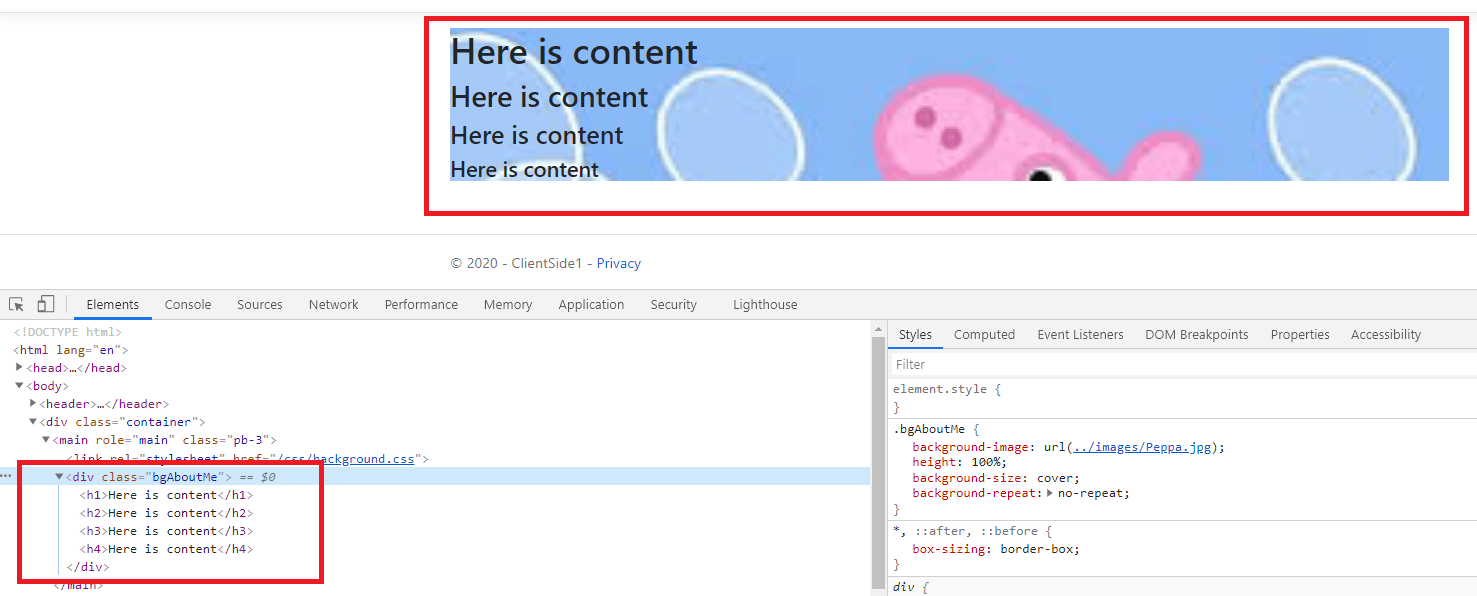Viewport: 1477px width, 596px height.
Task: Open the Event Listeners pane tab
Action: tap(1080, 335)
